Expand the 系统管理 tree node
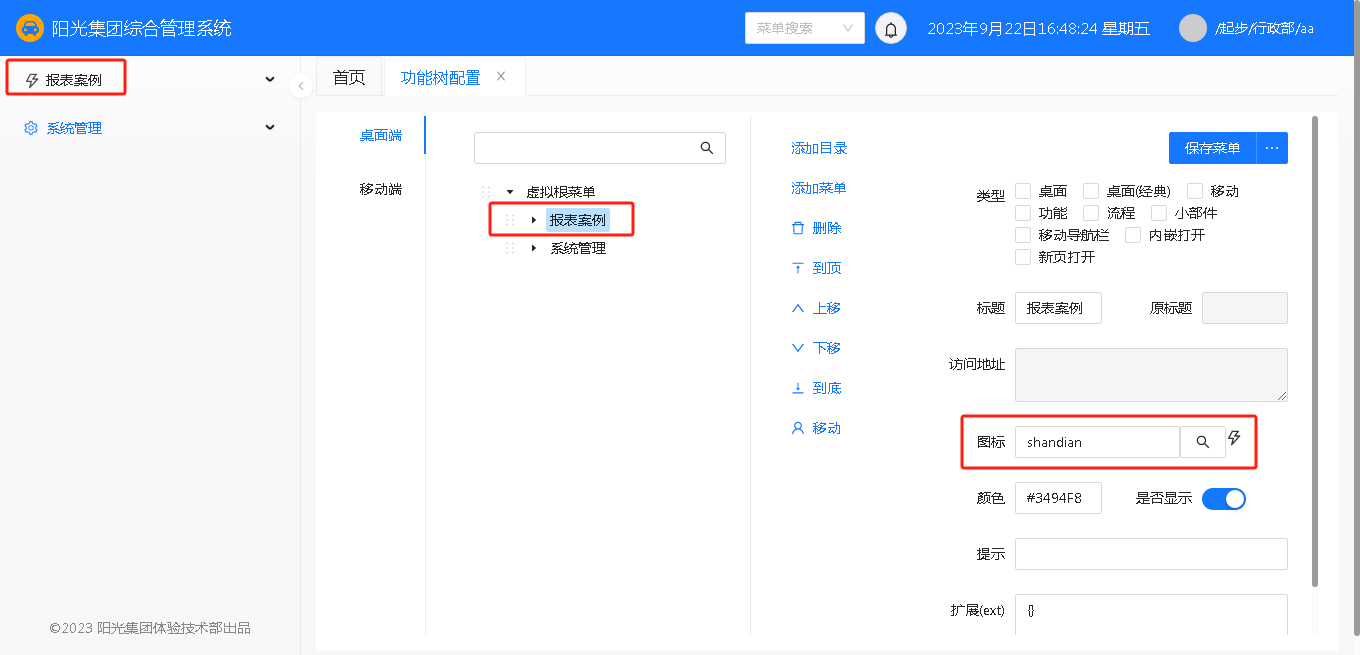Image resolution: width=1360 pixels, height=655 pixels. click(x=533, y=248)
